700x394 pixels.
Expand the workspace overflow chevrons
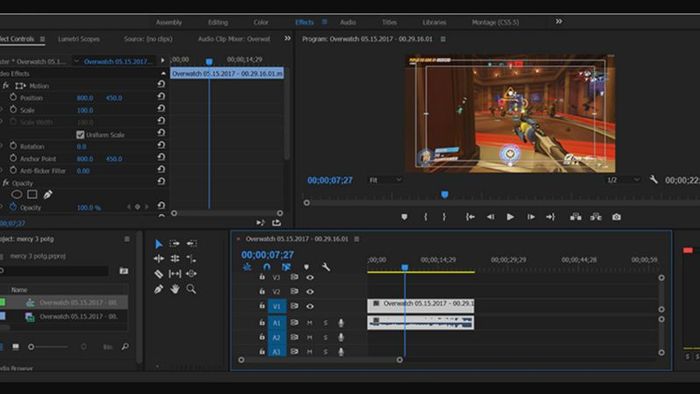(x=558, y=21)
